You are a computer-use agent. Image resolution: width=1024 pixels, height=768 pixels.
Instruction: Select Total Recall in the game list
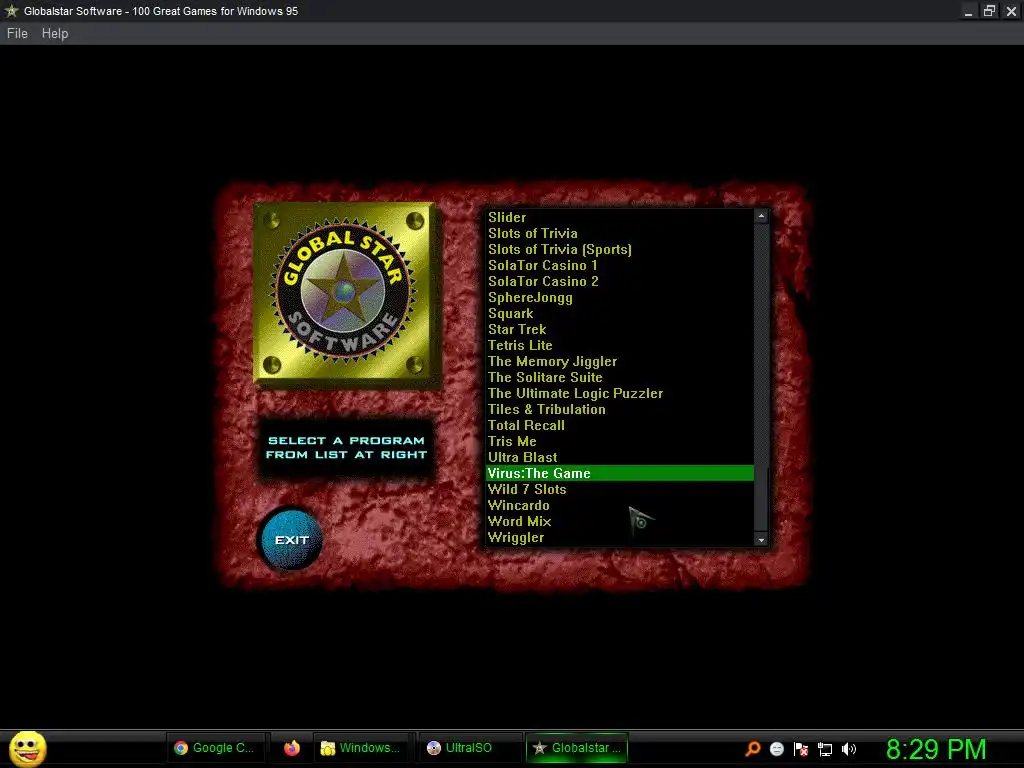coord(620,425)
